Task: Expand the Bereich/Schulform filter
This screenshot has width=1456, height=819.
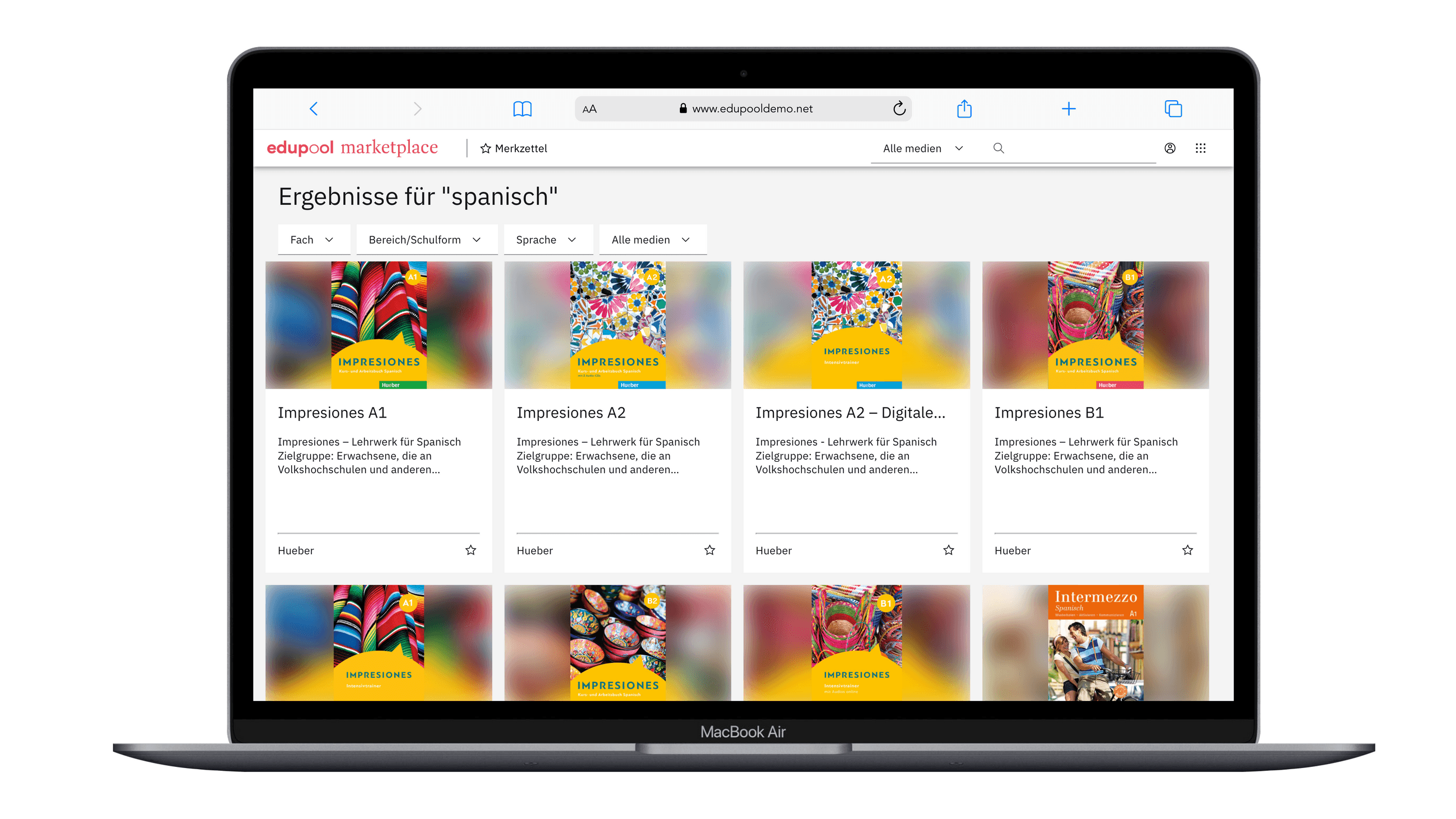Action: pyautogui.click(x=427, y=239)
